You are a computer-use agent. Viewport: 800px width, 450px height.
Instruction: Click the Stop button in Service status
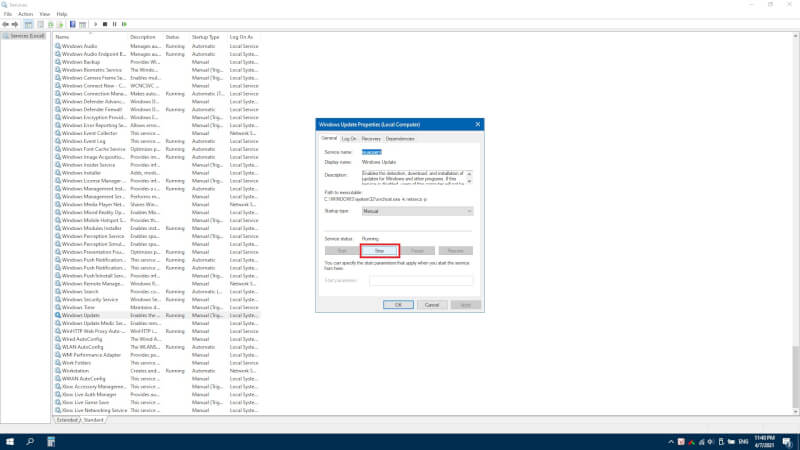tap(380, 251)
